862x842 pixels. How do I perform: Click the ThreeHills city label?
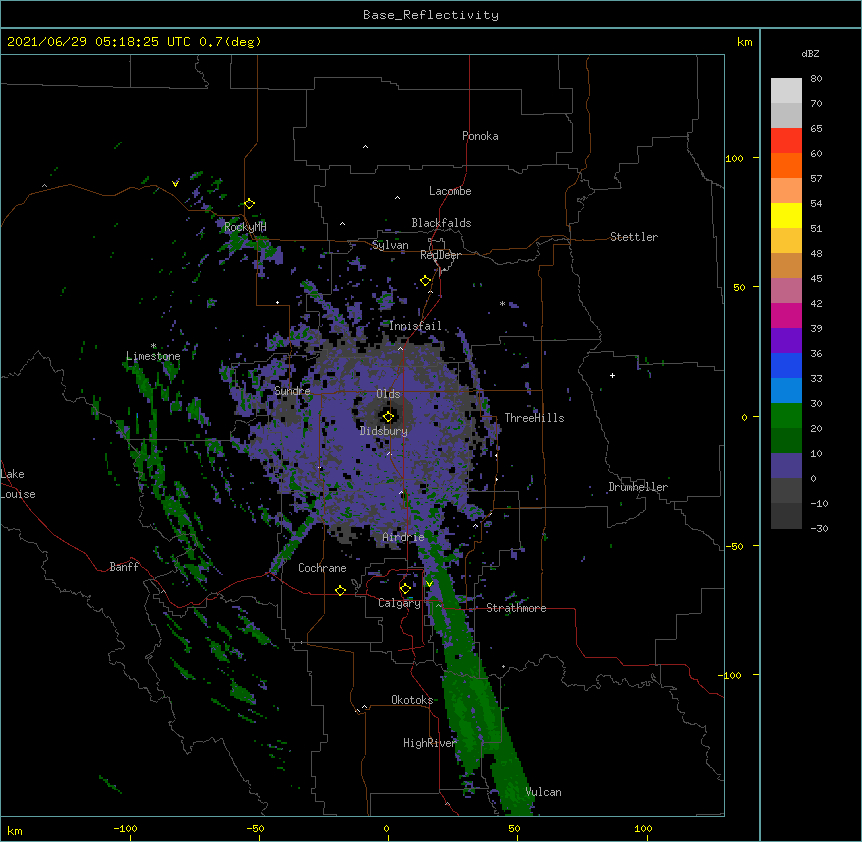(534, 418)
